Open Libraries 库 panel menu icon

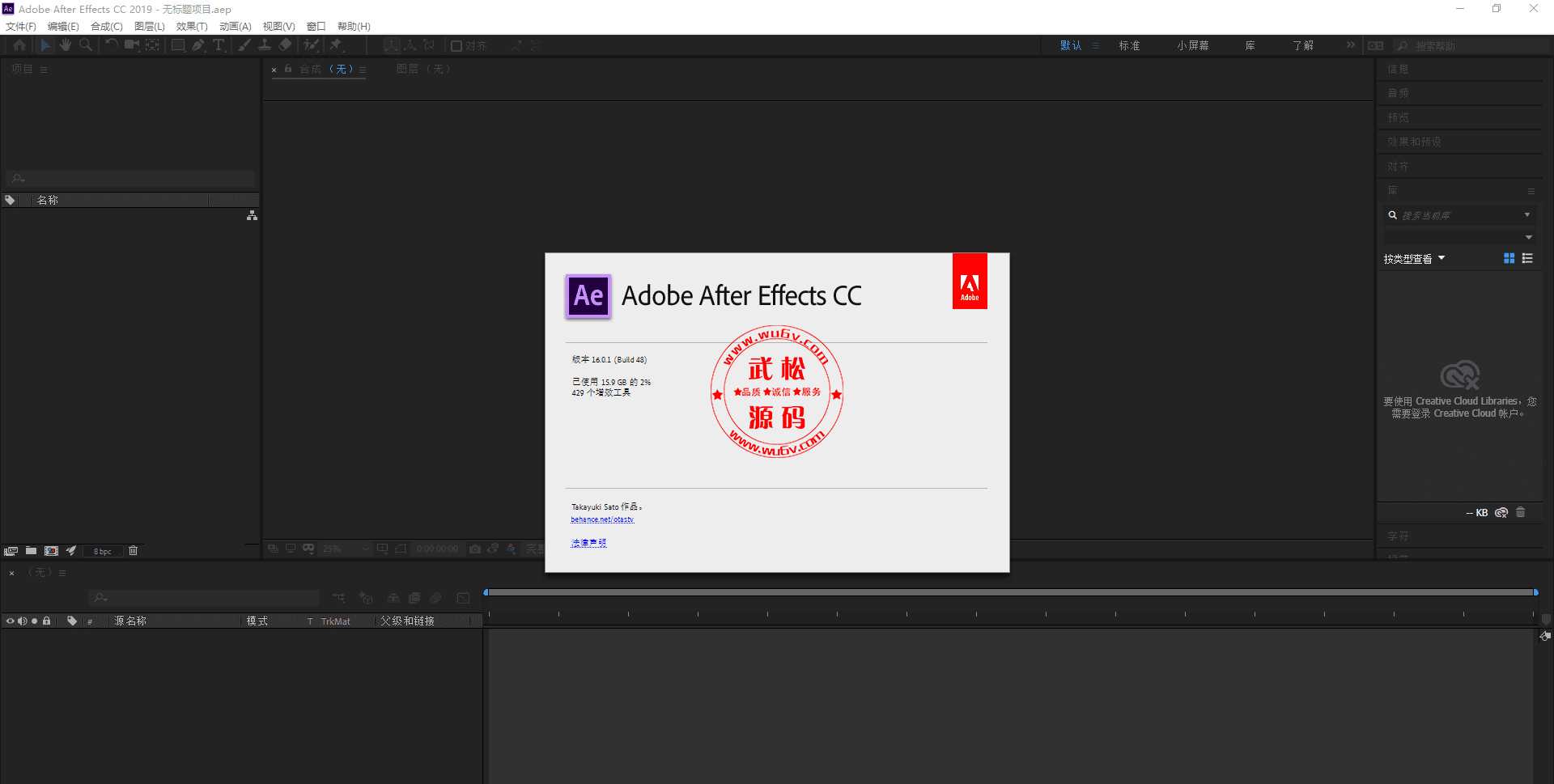(x=1531, y=191)
